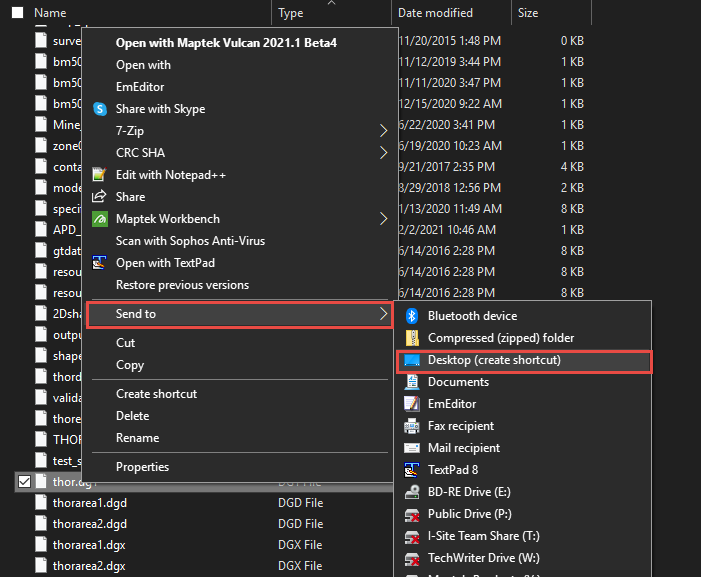Sort files by Date modified column
The width and height of the screenshot is (701, 577).
435,13
